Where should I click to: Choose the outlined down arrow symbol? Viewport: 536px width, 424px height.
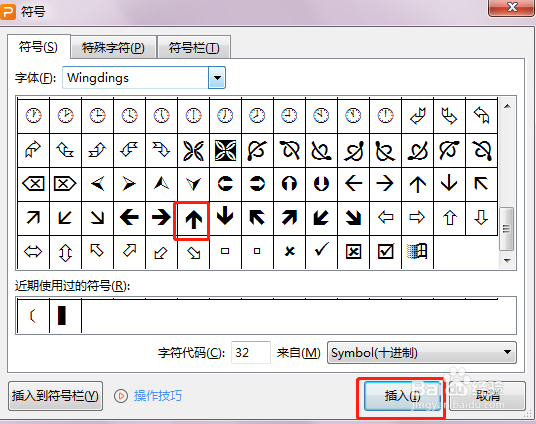(x=481, y=218)
